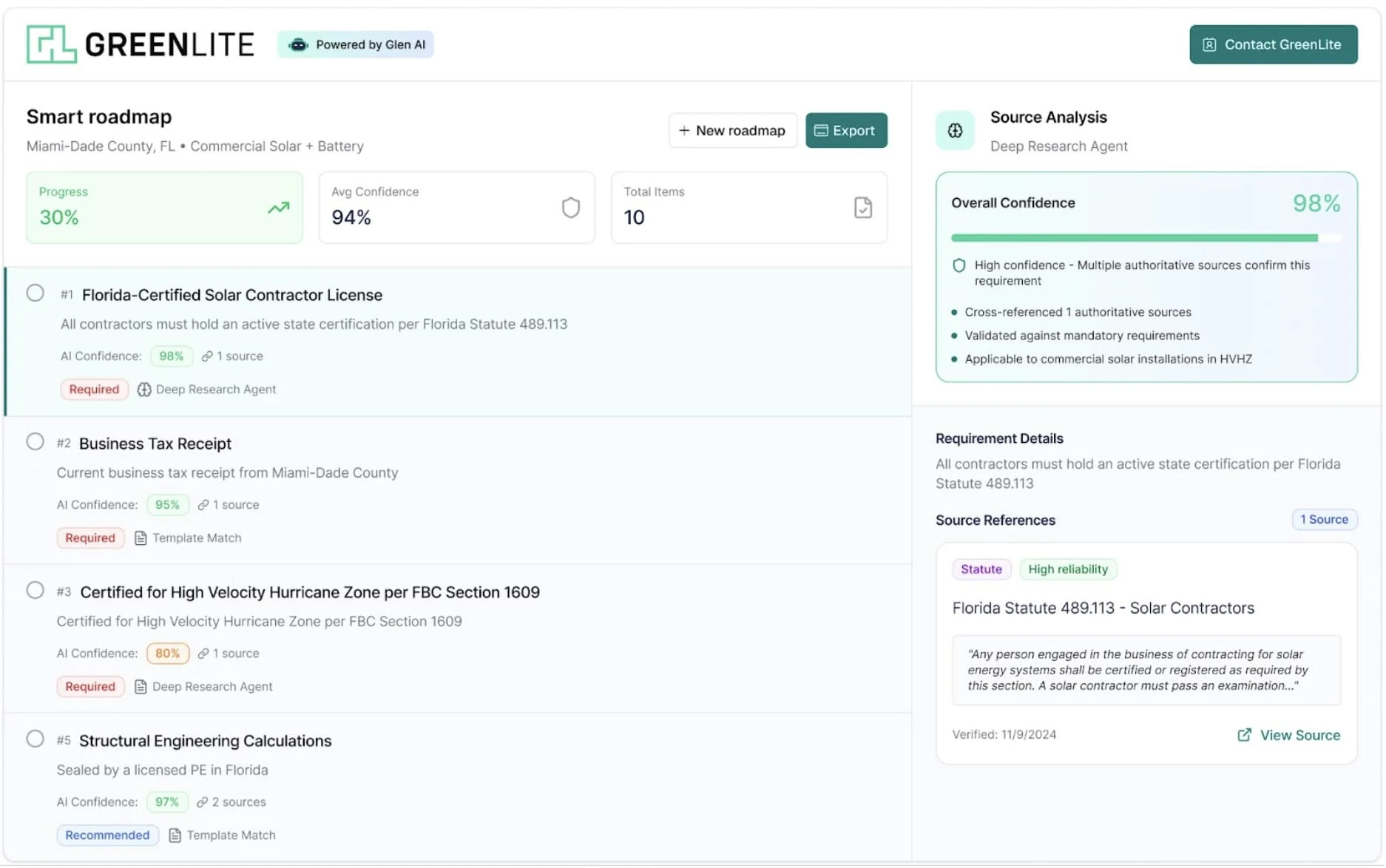Click the 1 Source badge in Source References
Image resolution: width=1386 pixels, height=868 pixels.
pos(1323,520)
